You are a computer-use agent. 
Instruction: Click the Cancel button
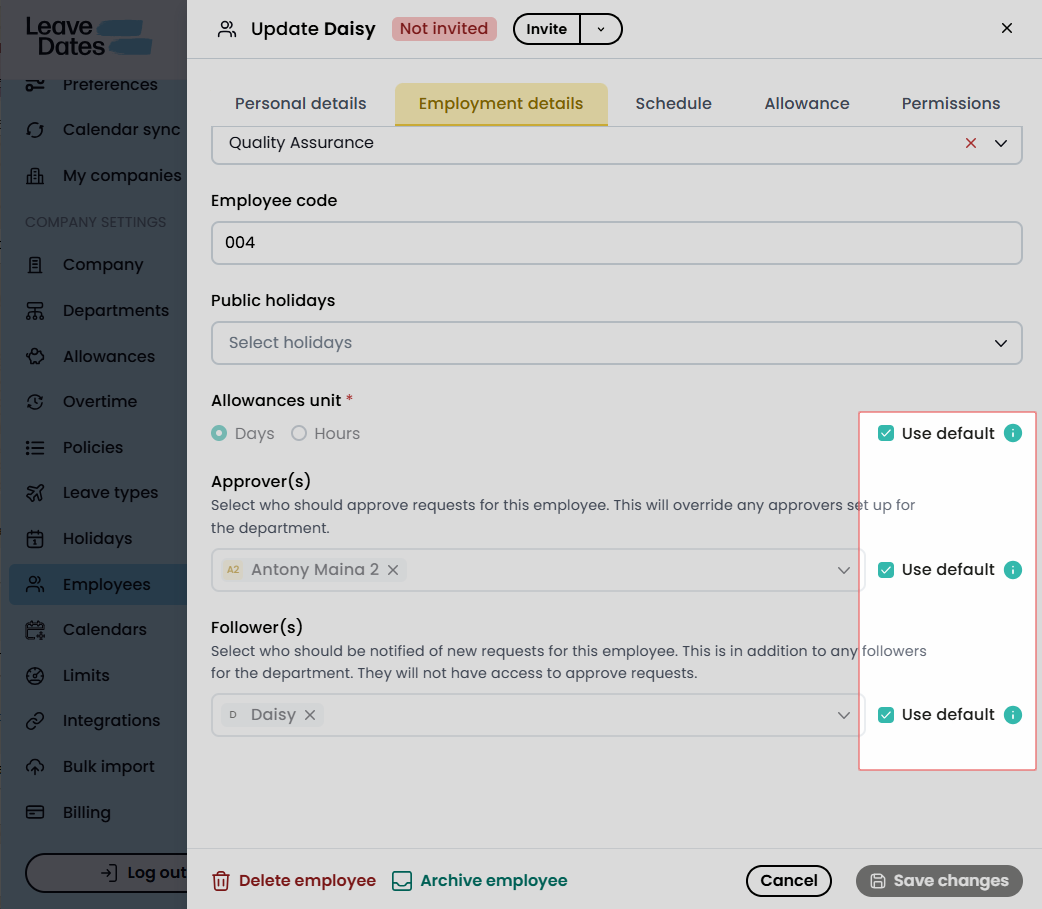coord(789,881)
